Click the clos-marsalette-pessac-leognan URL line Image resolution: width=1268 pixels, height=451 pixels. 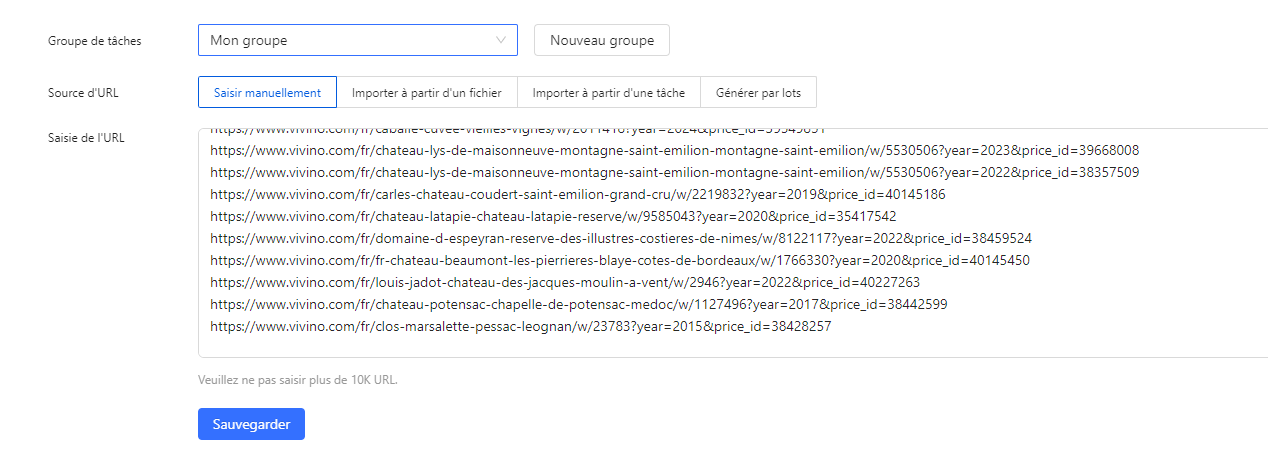click(520, 326)
